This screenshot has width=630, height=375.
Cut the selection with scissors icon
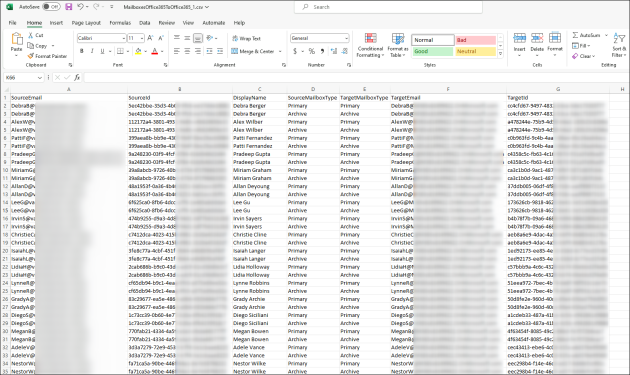pos(31,35)
